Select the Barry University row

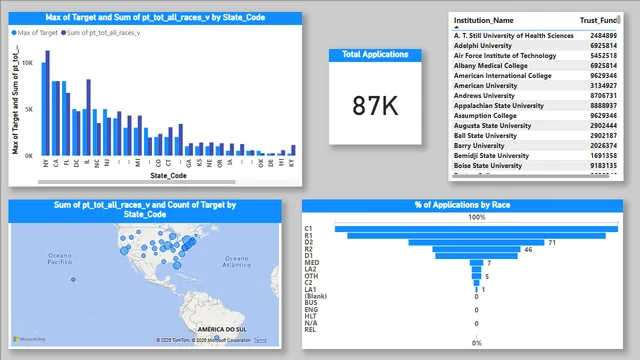pyautogui.click(x=535, y=146)
